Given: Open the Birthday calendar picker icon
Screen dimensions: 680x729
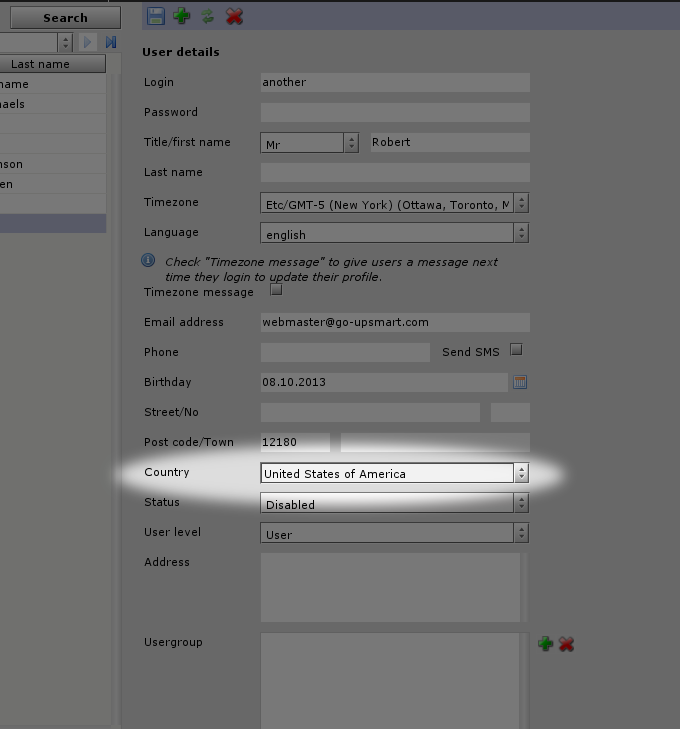Looking at the screenshot, I should coord(520,382).
